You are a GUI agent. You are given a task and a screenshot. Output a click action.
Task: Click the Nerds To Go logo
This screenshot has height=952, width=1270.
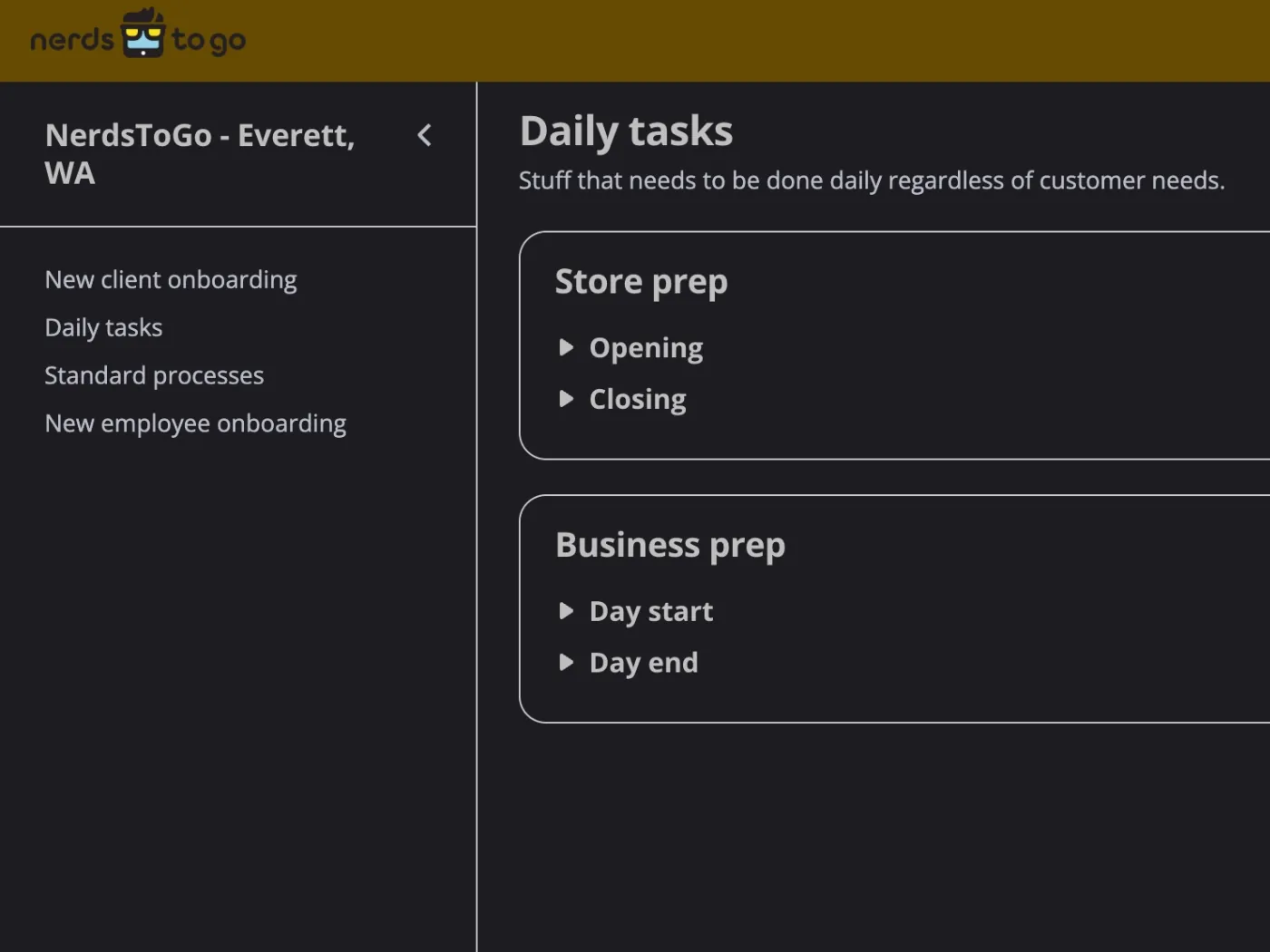point(138,35)
